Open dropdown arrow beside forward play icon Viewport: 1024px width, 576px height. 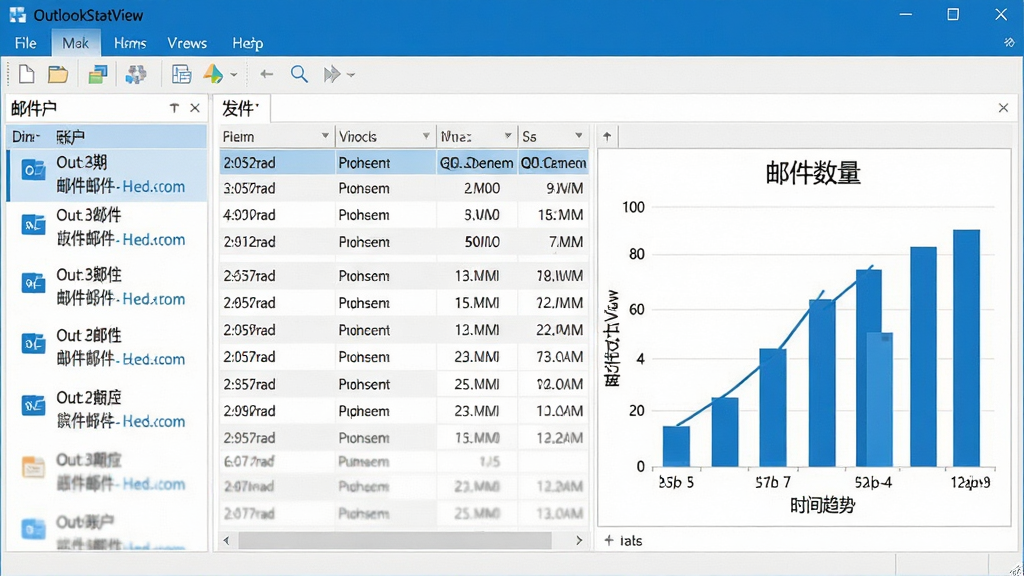351,75
